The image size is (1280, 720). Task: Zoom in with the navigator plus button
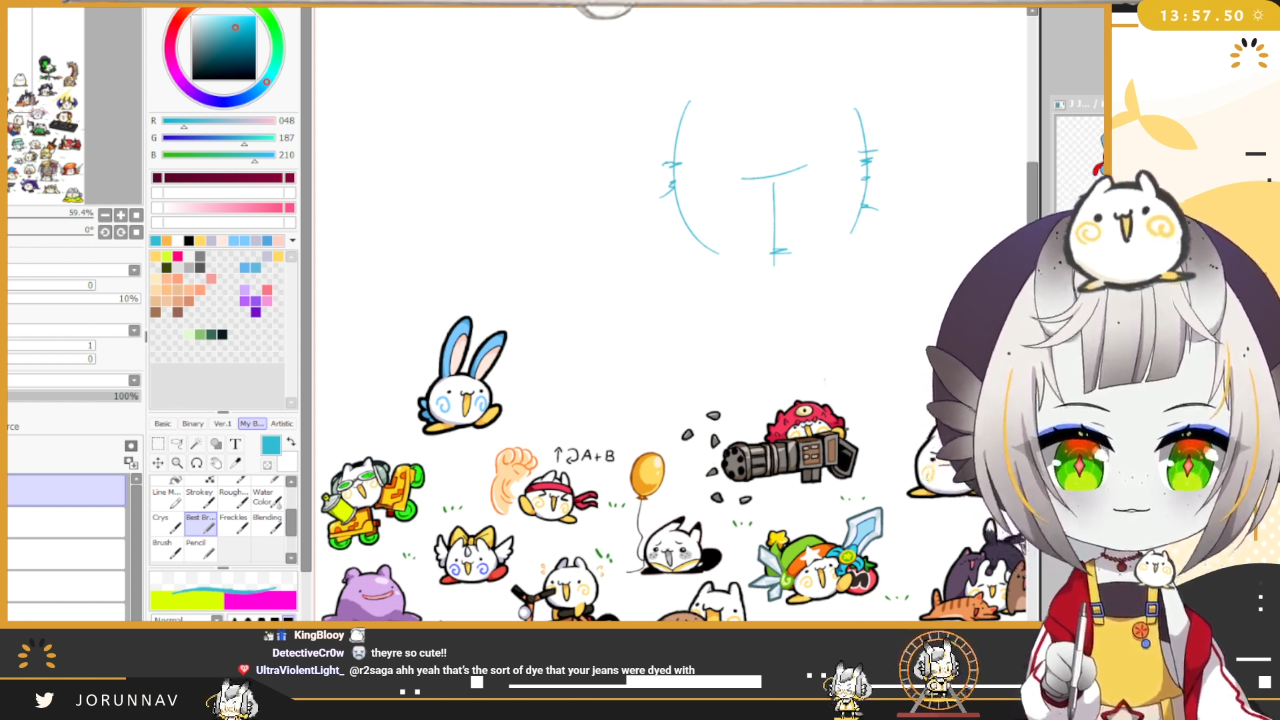pos(121,215)
